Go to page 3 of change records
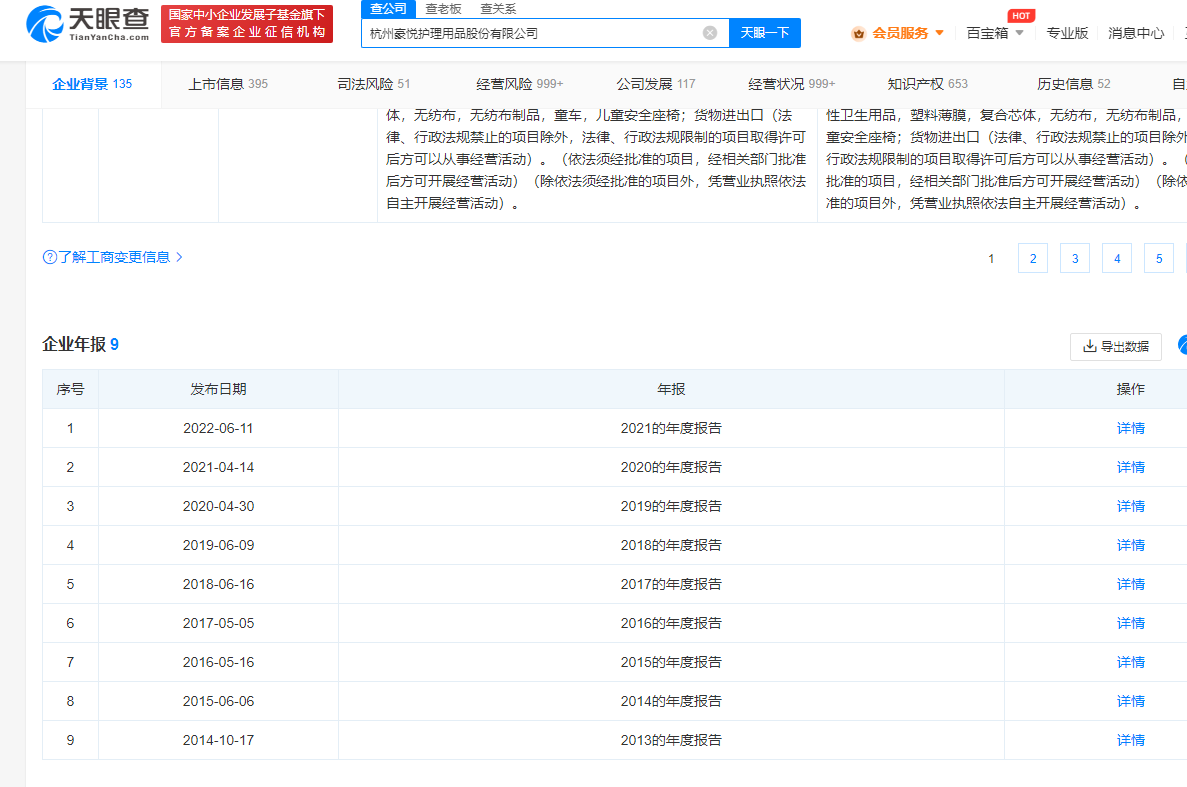Image resolution: width=1187 pixels, height=787 pixels. (1074, 258)
